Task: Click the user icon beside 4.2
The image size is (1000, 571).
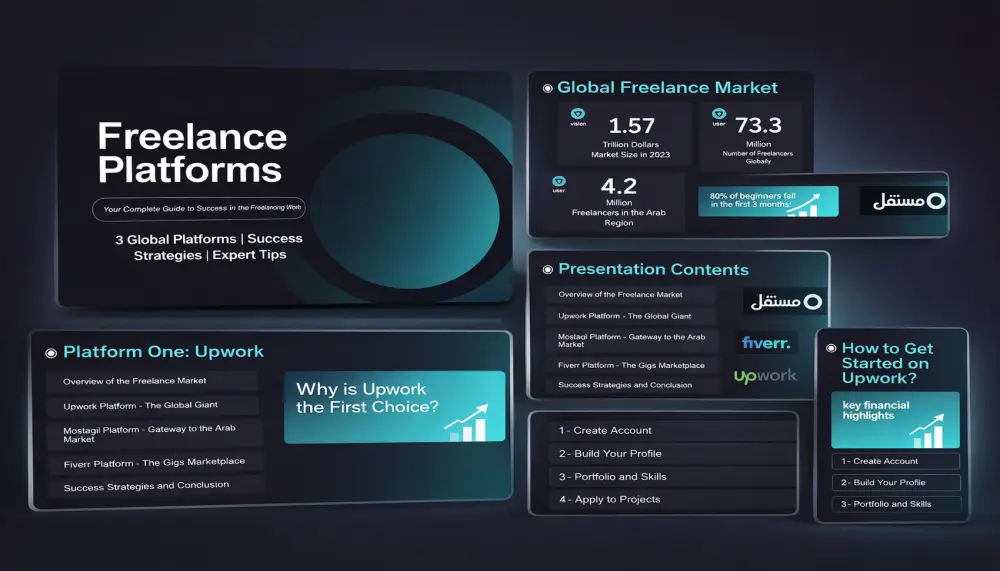Action: tap(559, 181)
